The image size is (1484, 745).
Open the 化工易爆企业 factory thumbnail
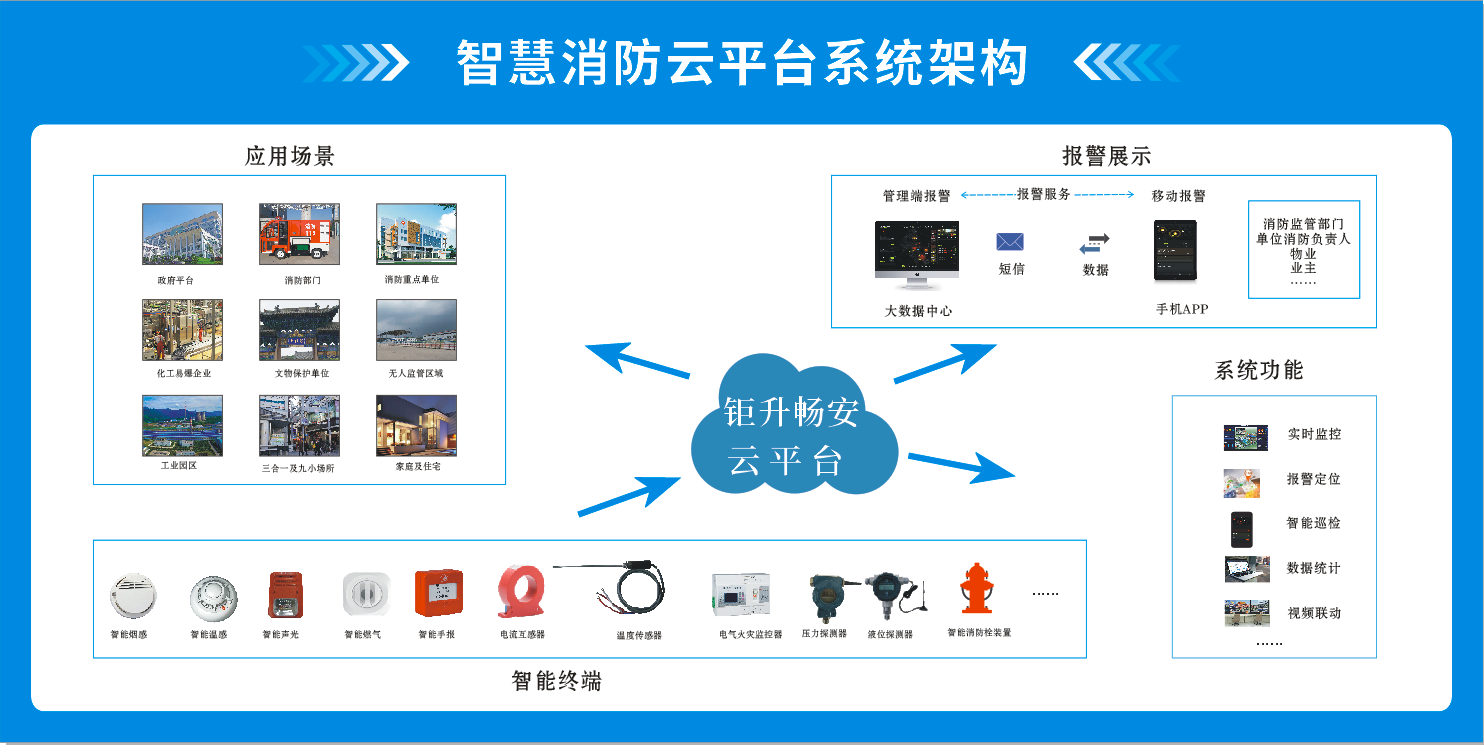point(182,330)
